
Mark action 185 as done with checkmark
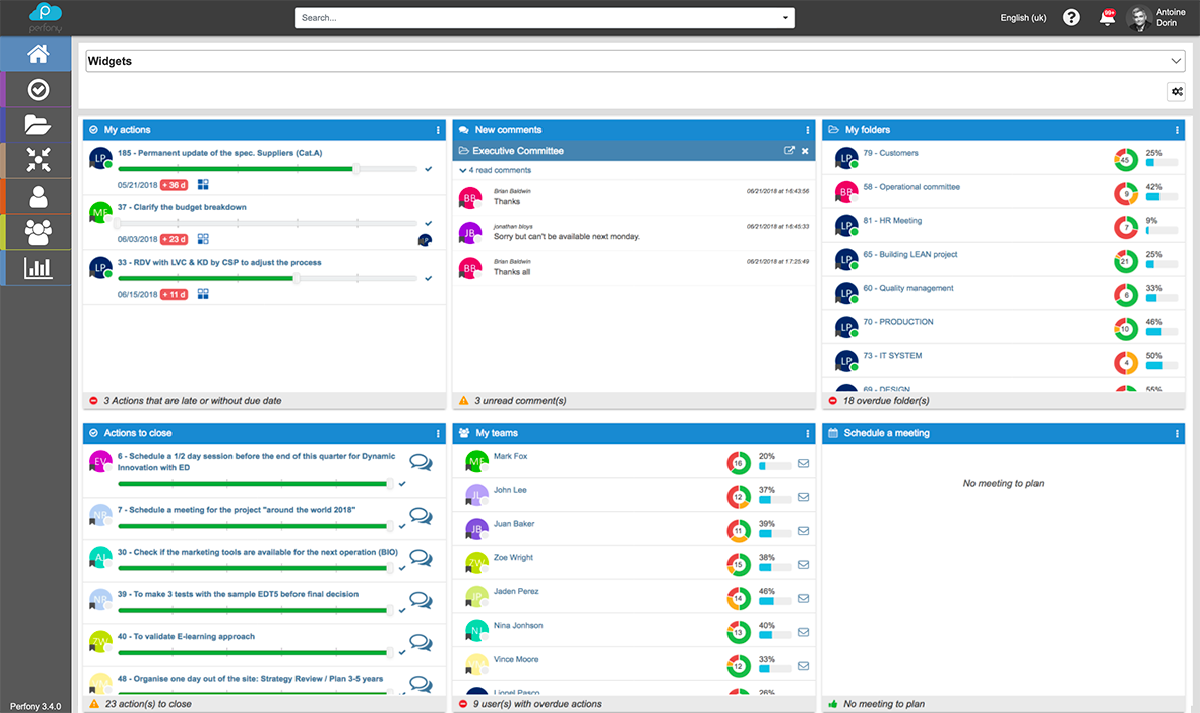pos(429,169)
